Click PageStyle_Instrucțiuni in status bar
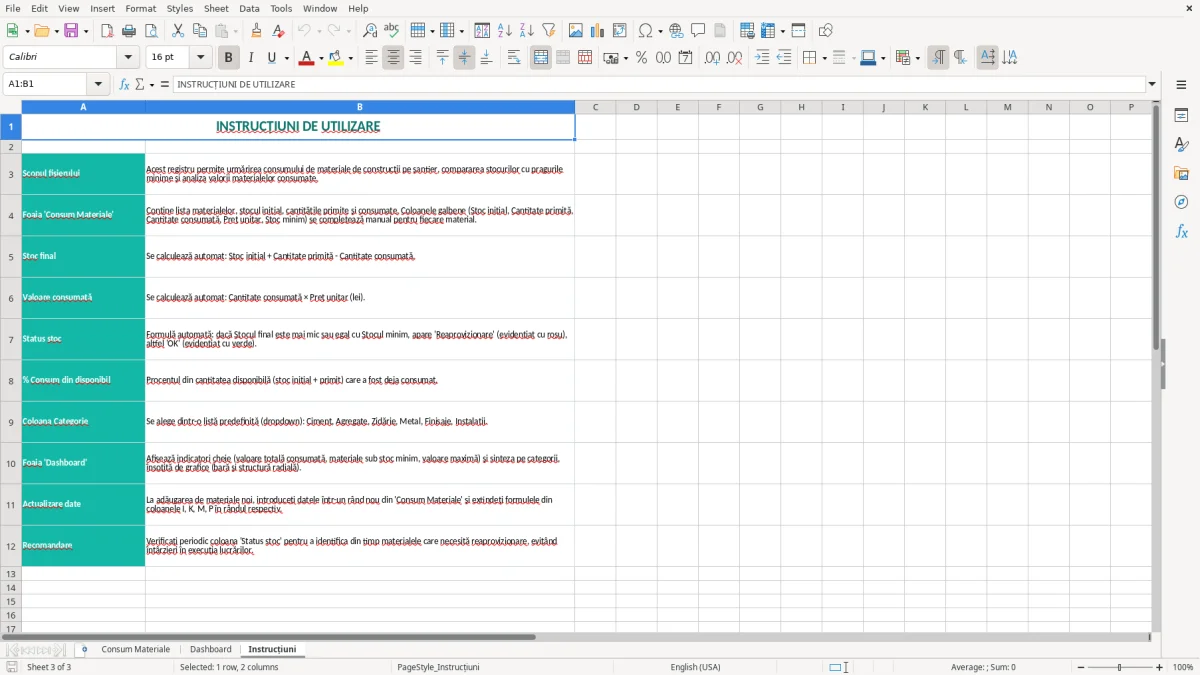 pos(438,667)
